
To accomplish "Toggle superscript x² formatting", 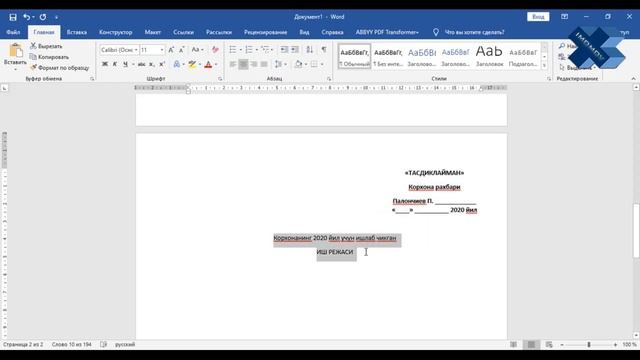I will tap(162, 64).
